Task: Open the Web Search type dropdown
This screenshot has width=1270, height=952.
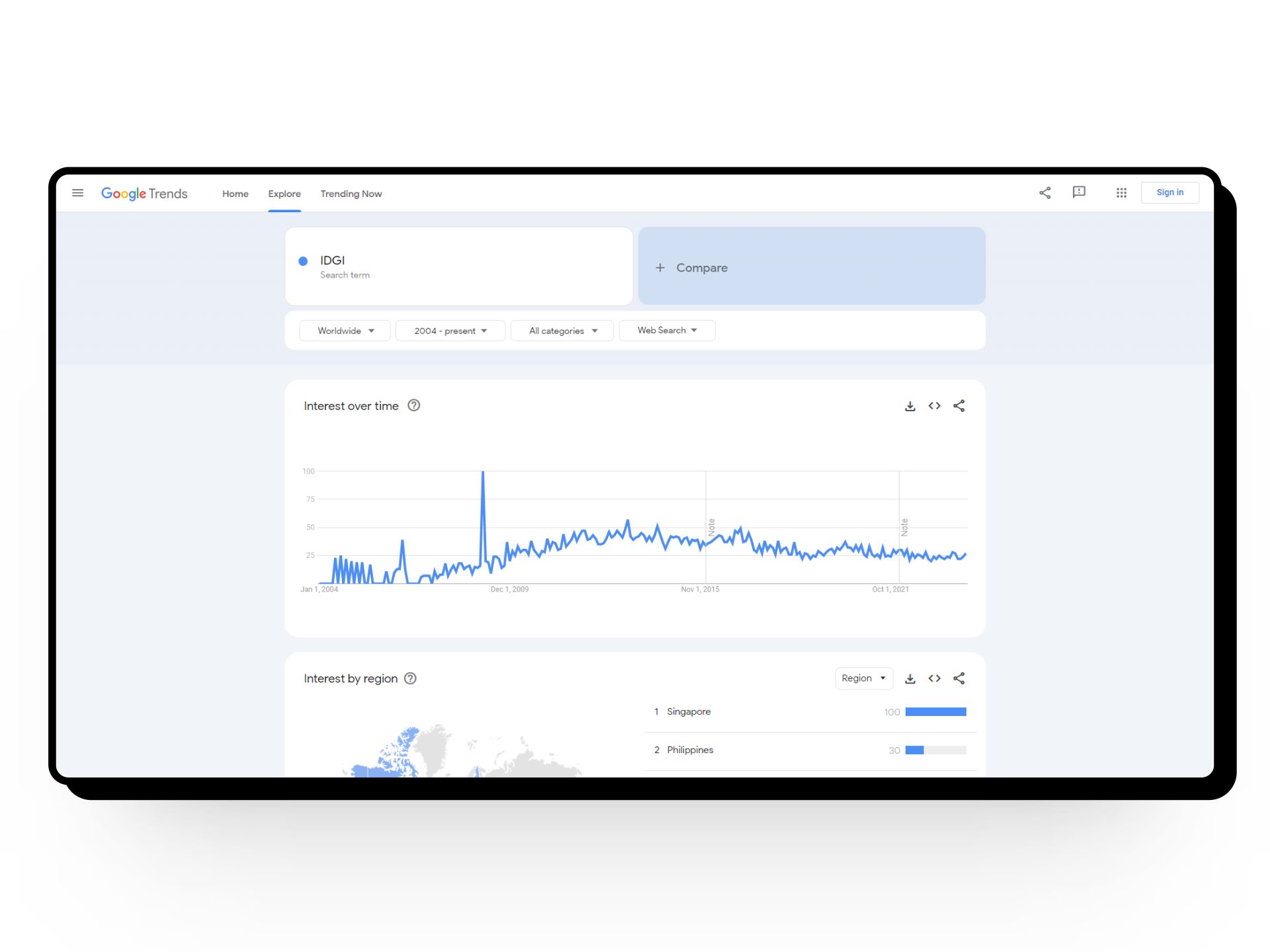Action: (x=667, y=331)
